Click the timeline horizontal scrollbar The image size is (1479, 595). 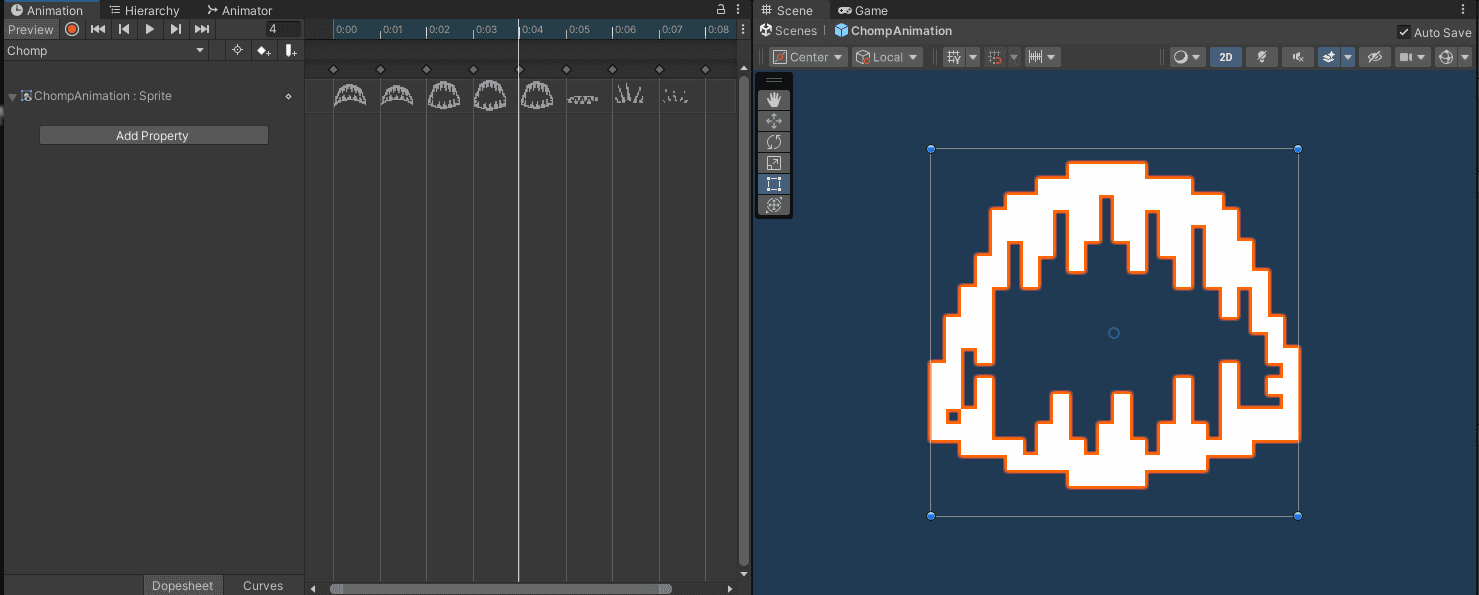tap(501, 589)
